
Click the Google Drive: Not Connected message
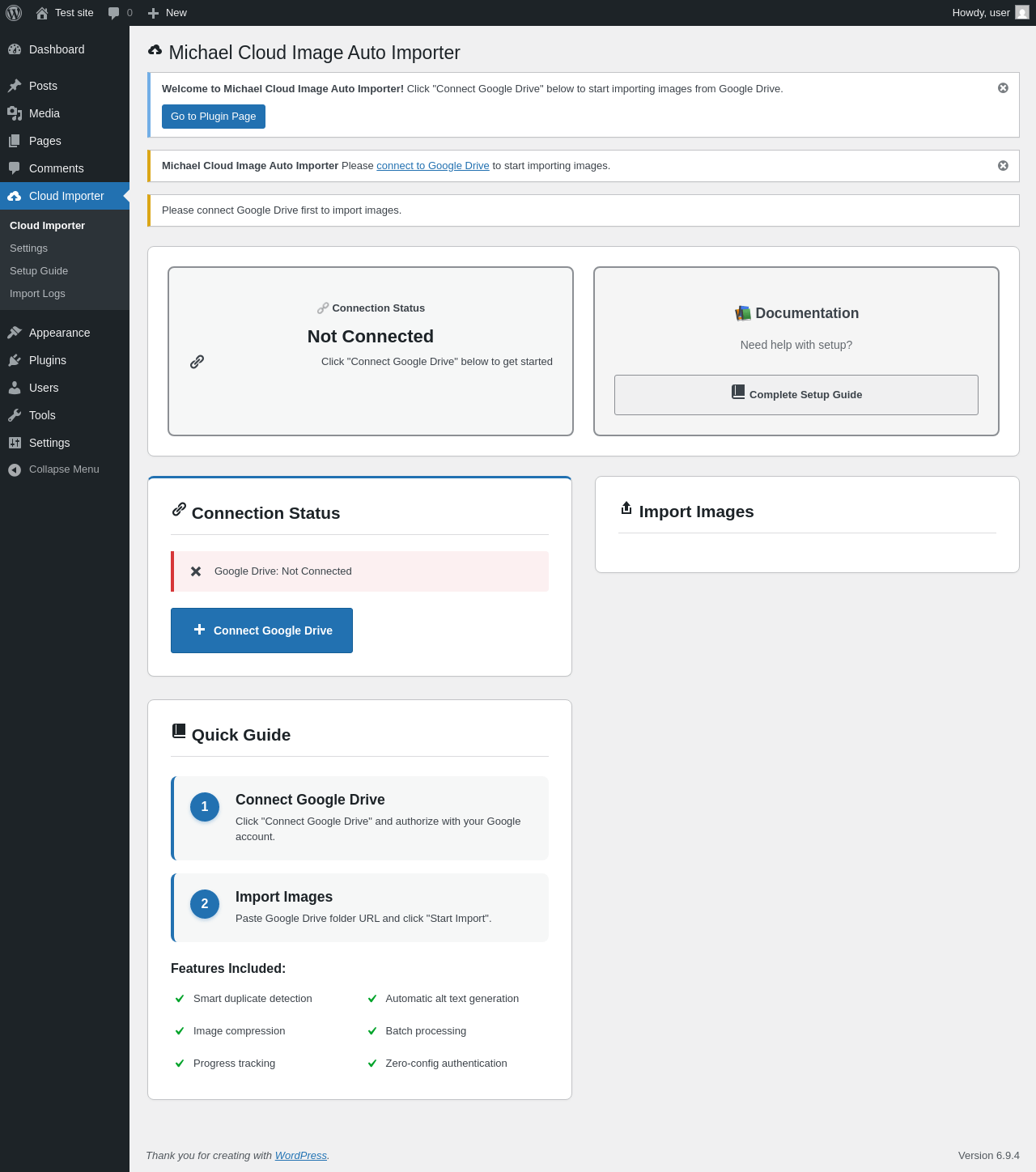pos(283,571)
